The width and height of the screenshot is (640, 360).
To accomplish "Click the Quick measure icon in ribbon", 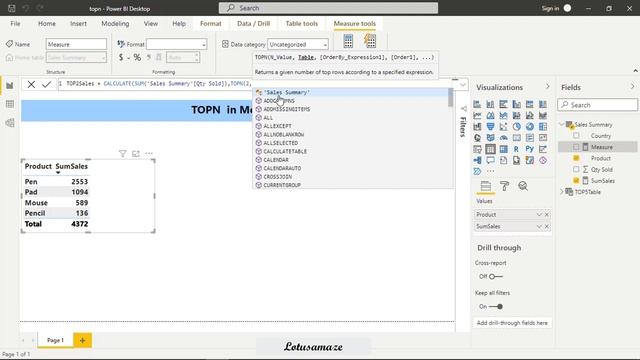I will click(x=370, y=41).
